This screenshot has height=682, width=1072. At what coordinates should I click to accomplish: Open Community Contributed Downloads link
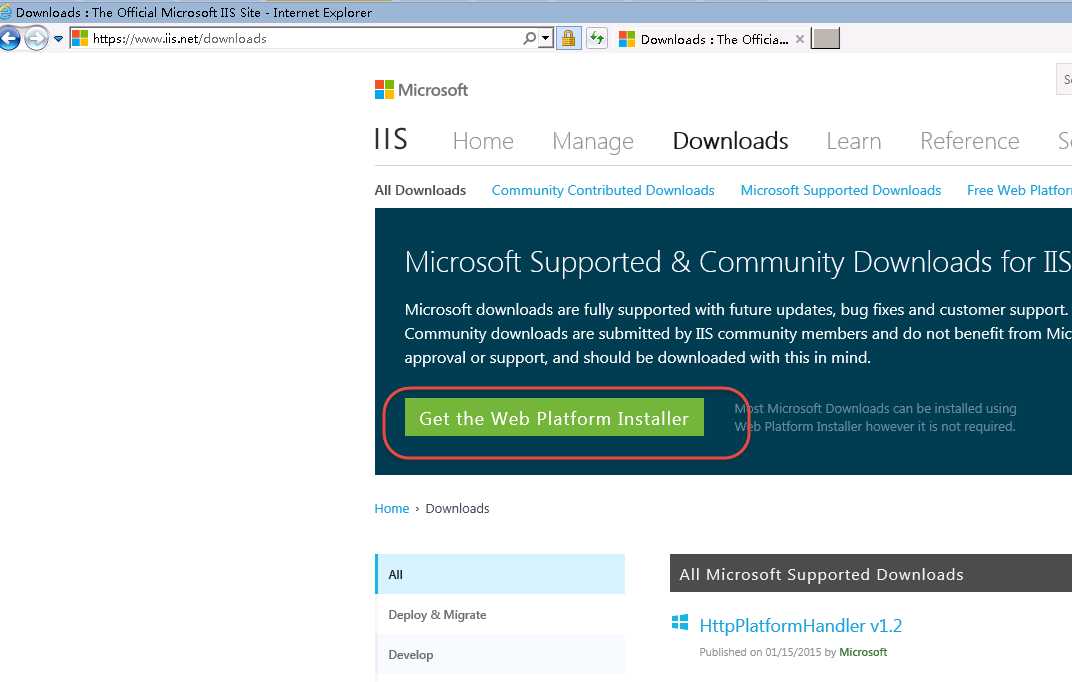(x=603, y=190)
